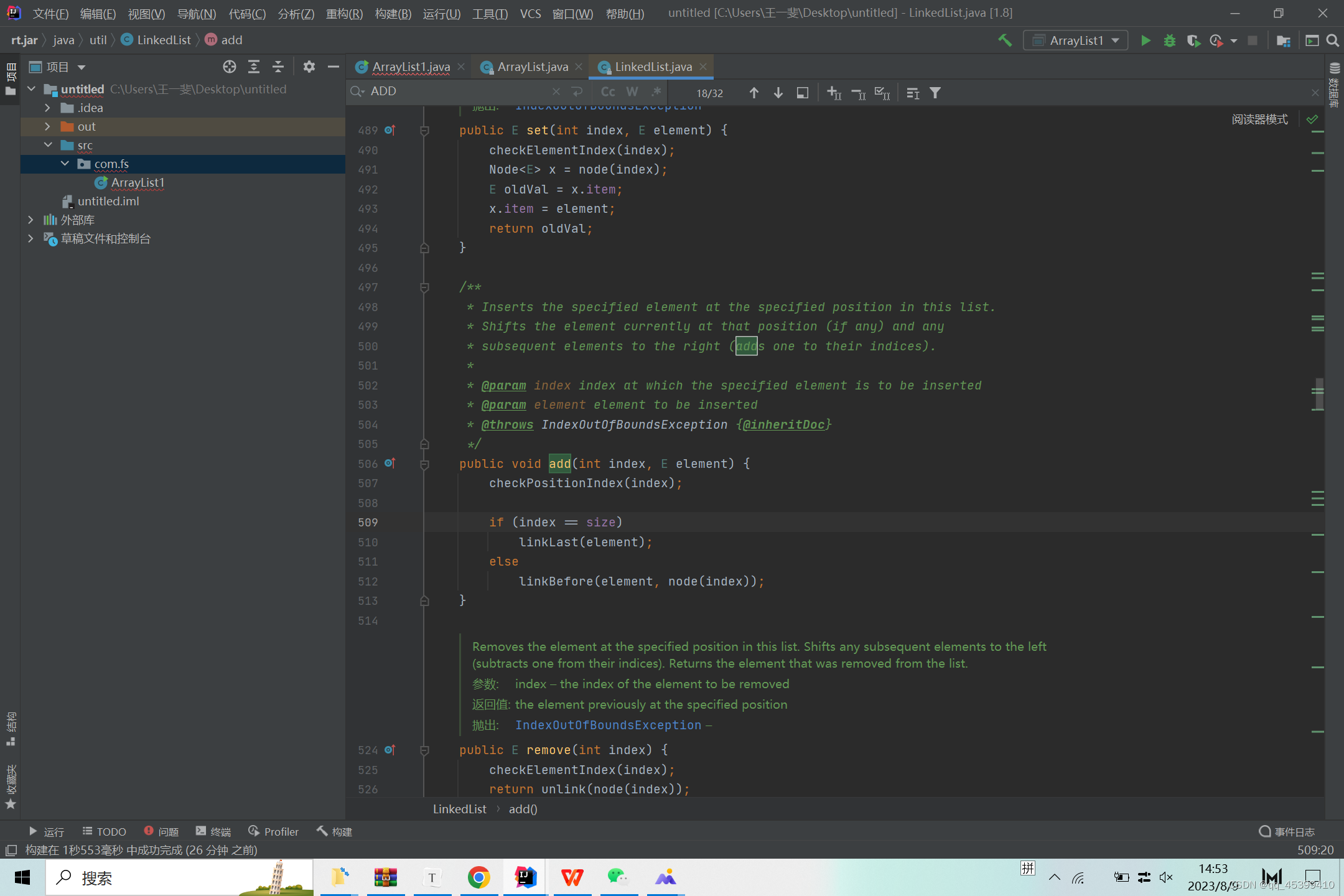Enable 阅读器模式 reader mode
This screenshot has width=1344, height=896.
[x=1259, y=119]
